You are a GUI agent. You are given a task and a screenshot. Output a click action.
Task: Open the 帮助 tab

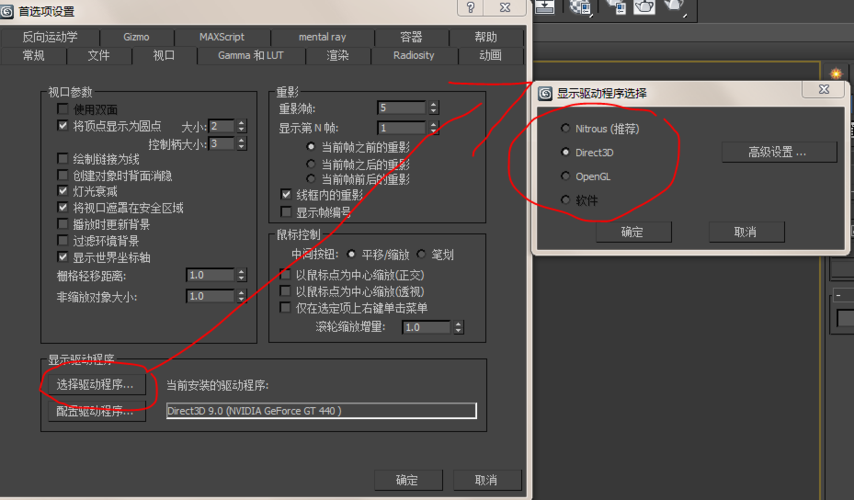[486, 37]
